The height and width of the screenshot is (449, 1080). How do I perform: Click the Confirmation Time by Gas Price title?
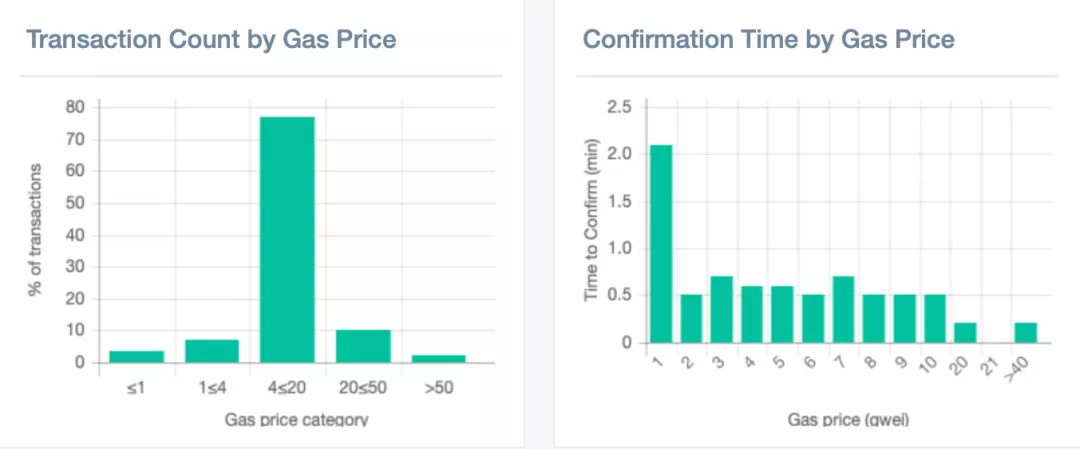[x=768, y=40]
